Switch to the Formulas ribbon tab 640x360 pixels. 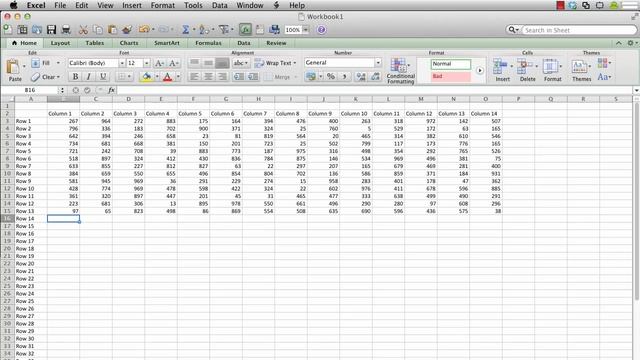tap(208, 43)
